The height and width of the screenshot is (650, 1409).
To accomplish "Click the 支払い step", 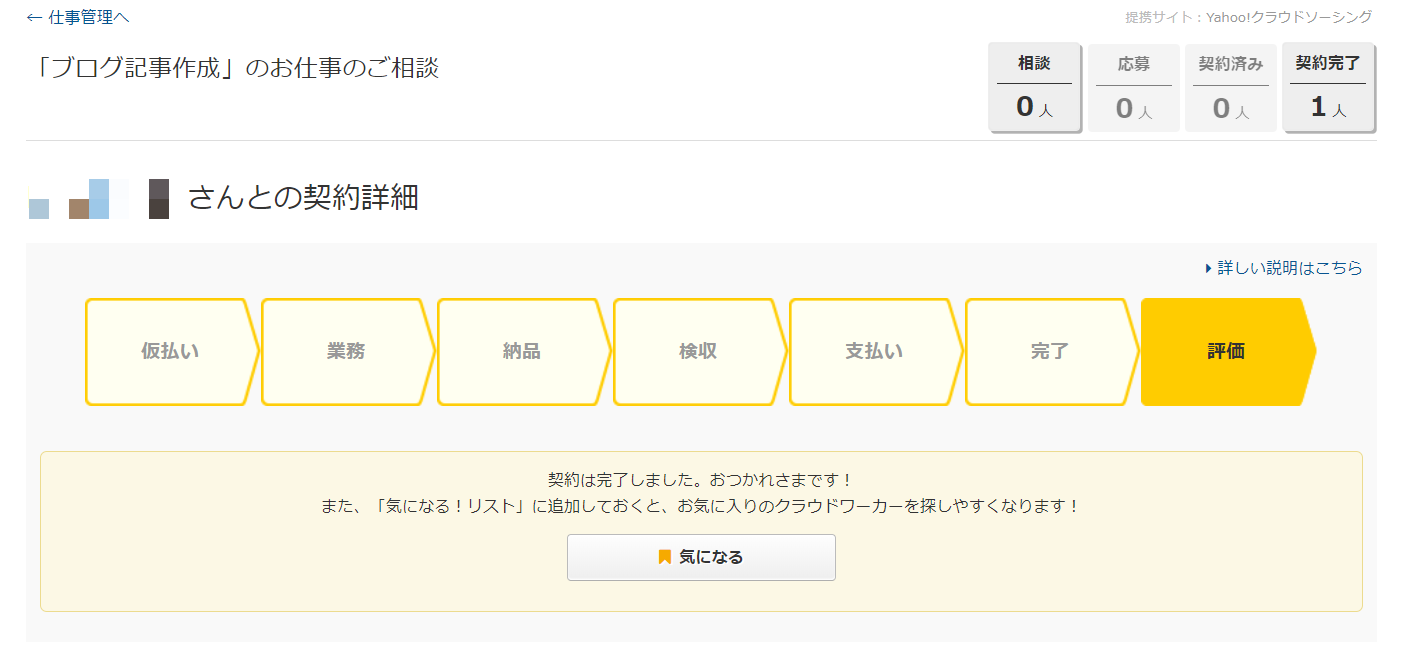I will click(x=874, y=352).
